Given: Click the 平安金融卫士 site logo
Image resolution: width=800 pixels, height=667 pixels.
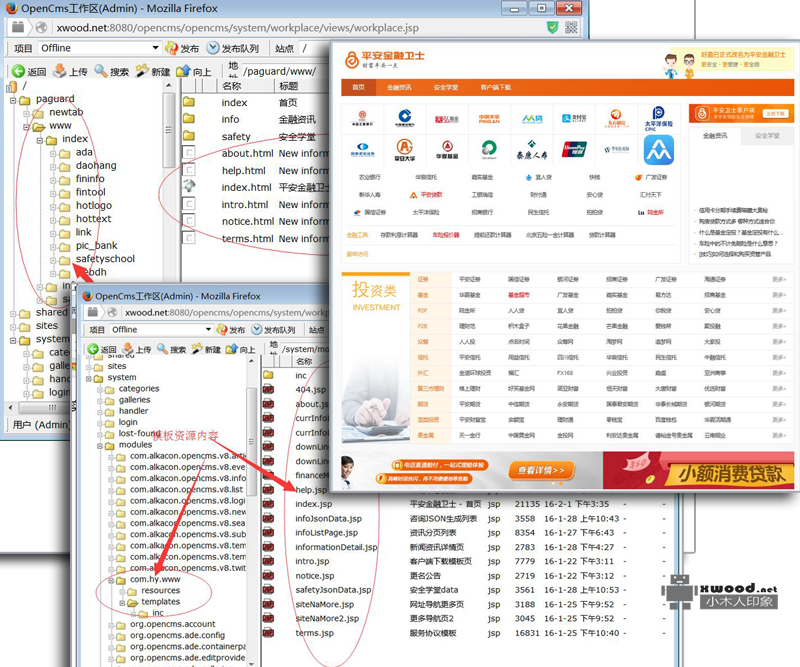Looking at the screenshot, I should click(x=385, y=59).
